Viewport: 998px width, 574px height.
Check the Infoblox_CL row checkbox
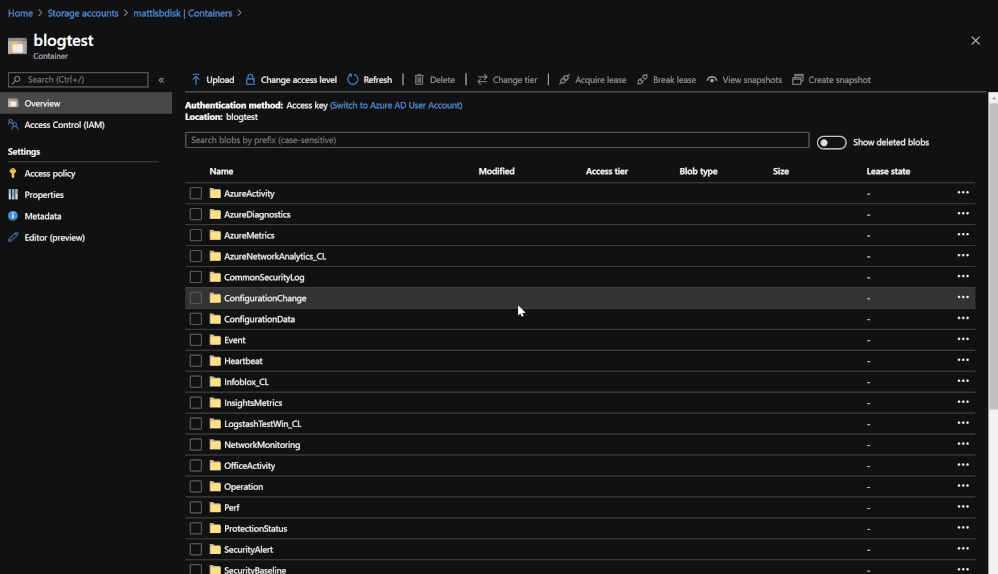[196, 382]
